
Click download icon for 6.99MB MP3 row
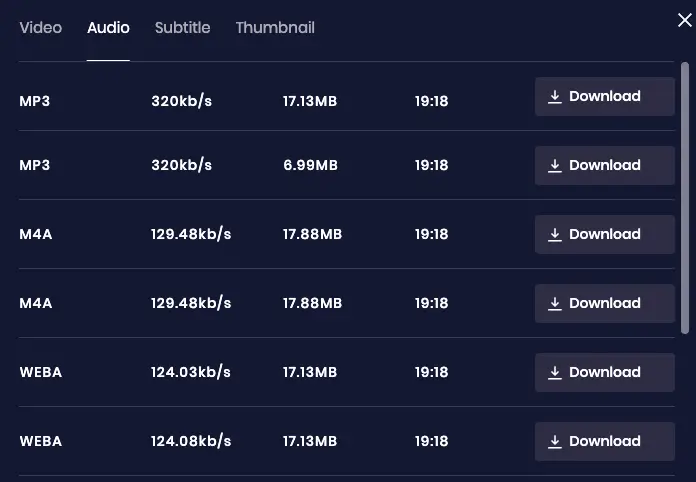pyautogui.click(x=555, y=166)
